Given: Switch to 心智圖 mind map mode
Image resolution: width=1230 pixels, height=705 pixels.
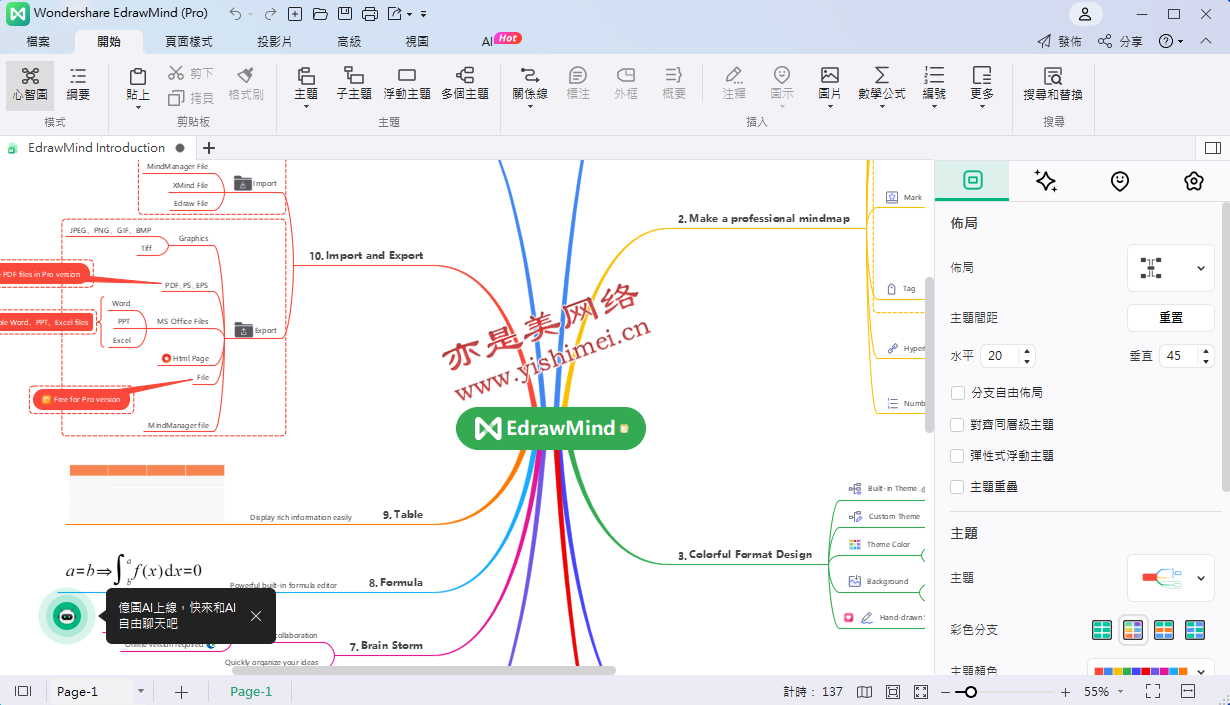Looking at the screenshot, I should pyautogui.click(x=30, y=84).
